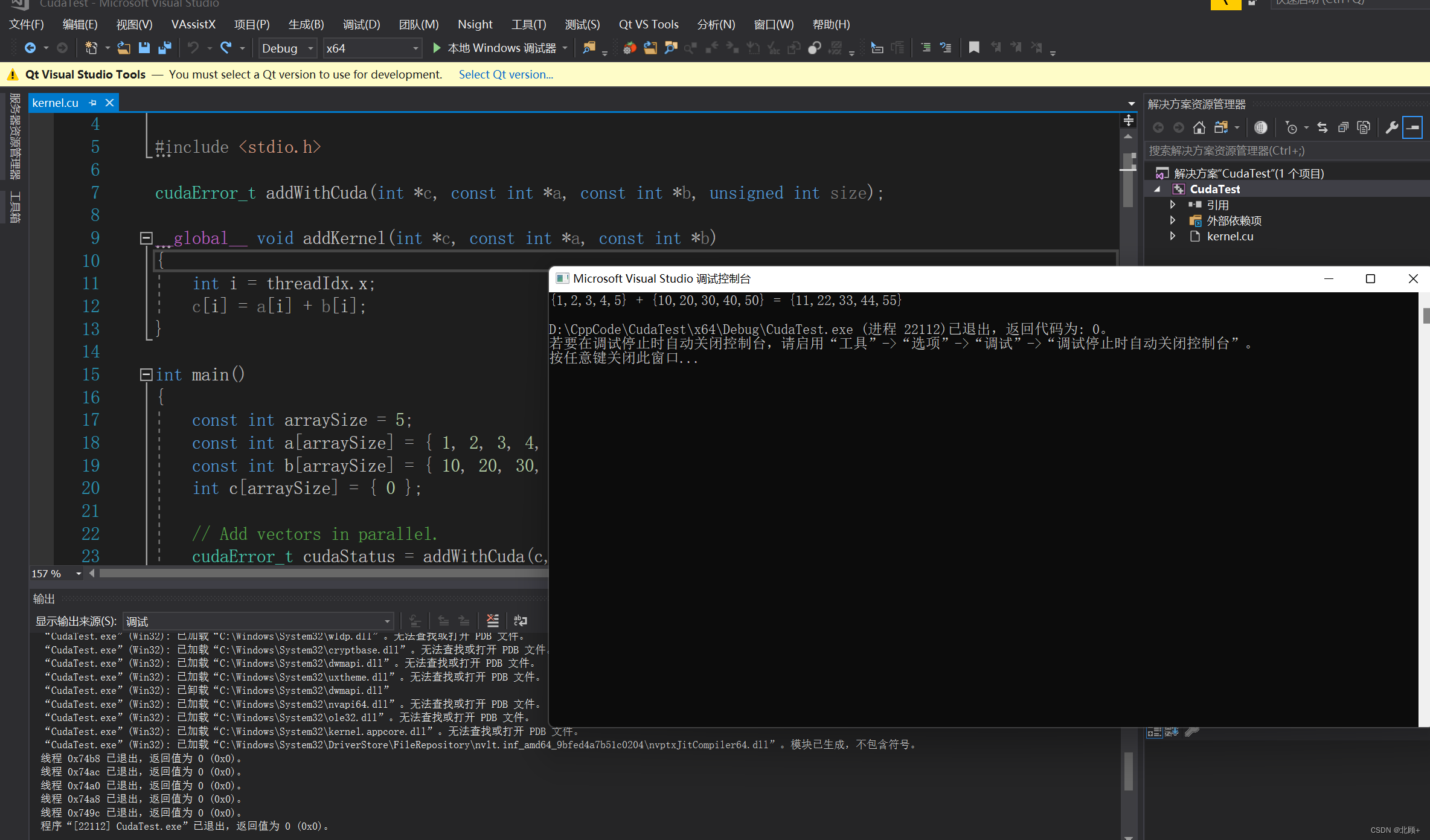
Task: Toggle a bookmark in the text editor toolbar
Action: [973, 47]
